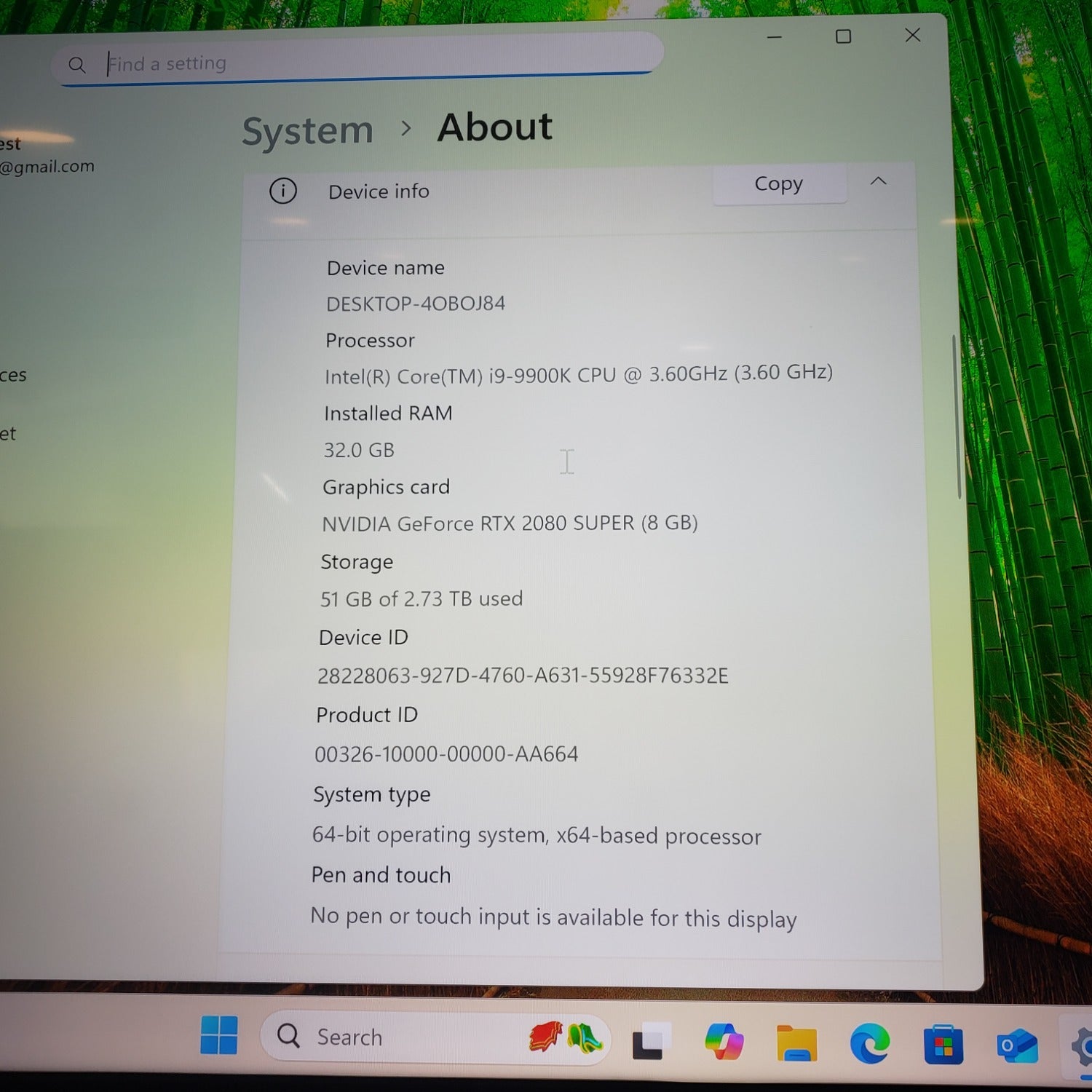Open Outlook from the taskbar
Viewport: 1092px width, 1092px height.
pyautogui.click(x=1017, y=1046)
